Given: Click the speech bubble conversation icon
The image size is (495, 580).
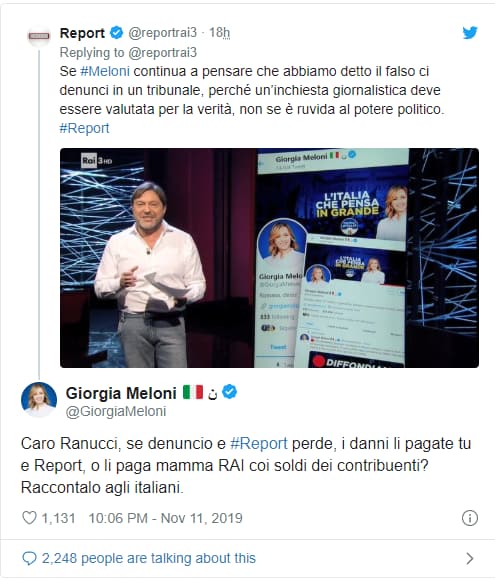Looking at the screenshot, I should point(29,558).
